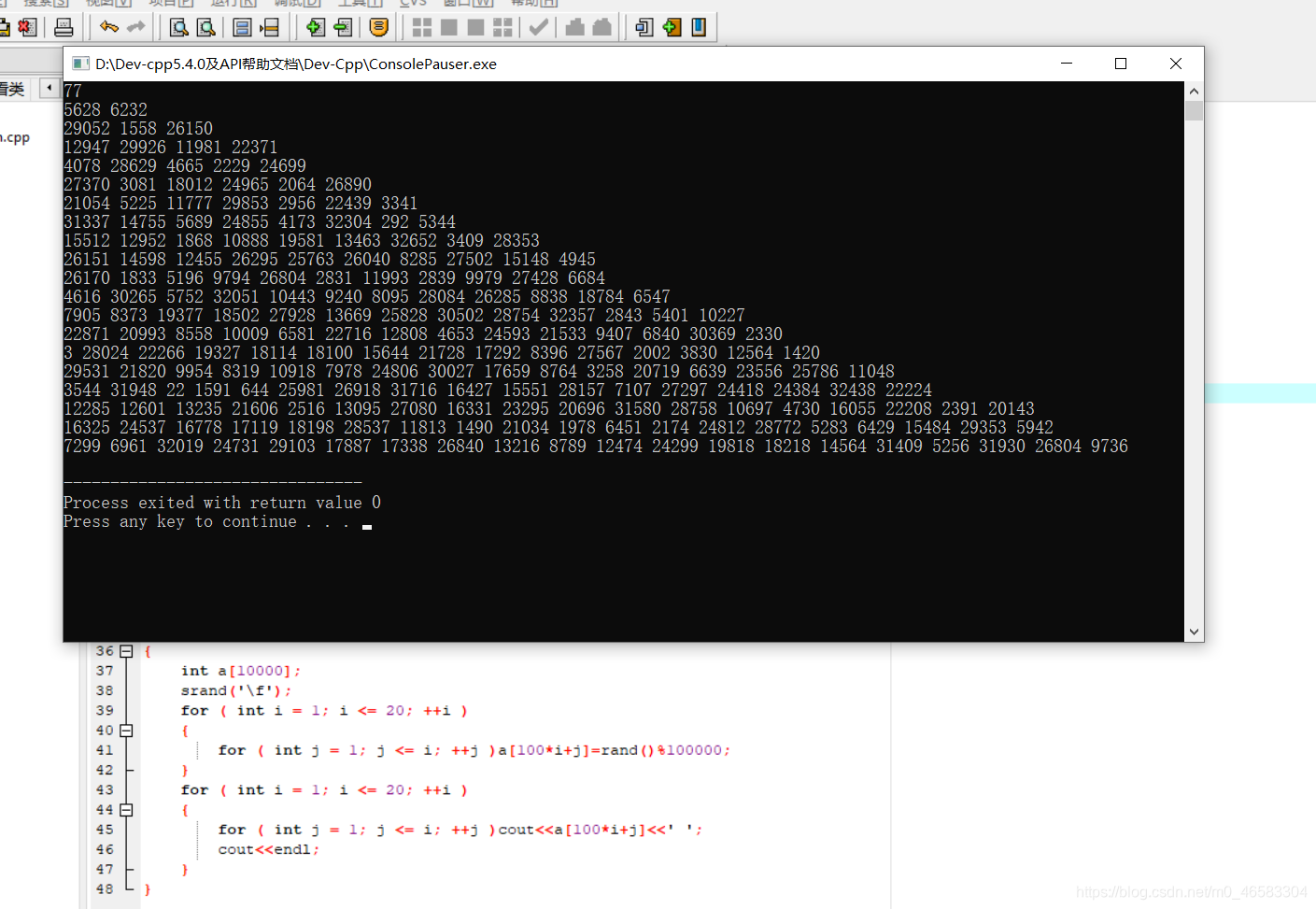Click console line '29052 1558 26150'
The height and width of the screenshot is (909, 1316).
[138, 129]
